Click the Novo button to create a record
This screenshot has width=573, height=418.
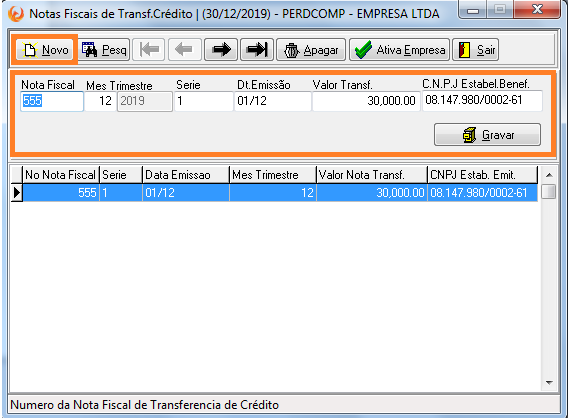45,50
